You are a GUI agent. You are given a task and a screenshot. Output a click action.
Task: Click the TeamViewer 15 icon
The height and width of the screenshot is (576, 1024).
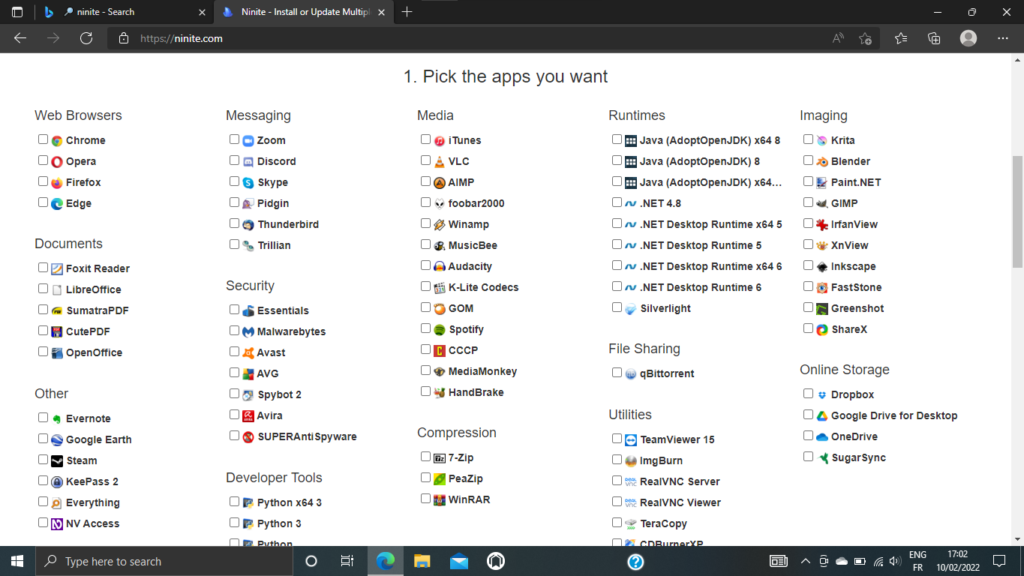pyautogui.click(x=631, y=440)
